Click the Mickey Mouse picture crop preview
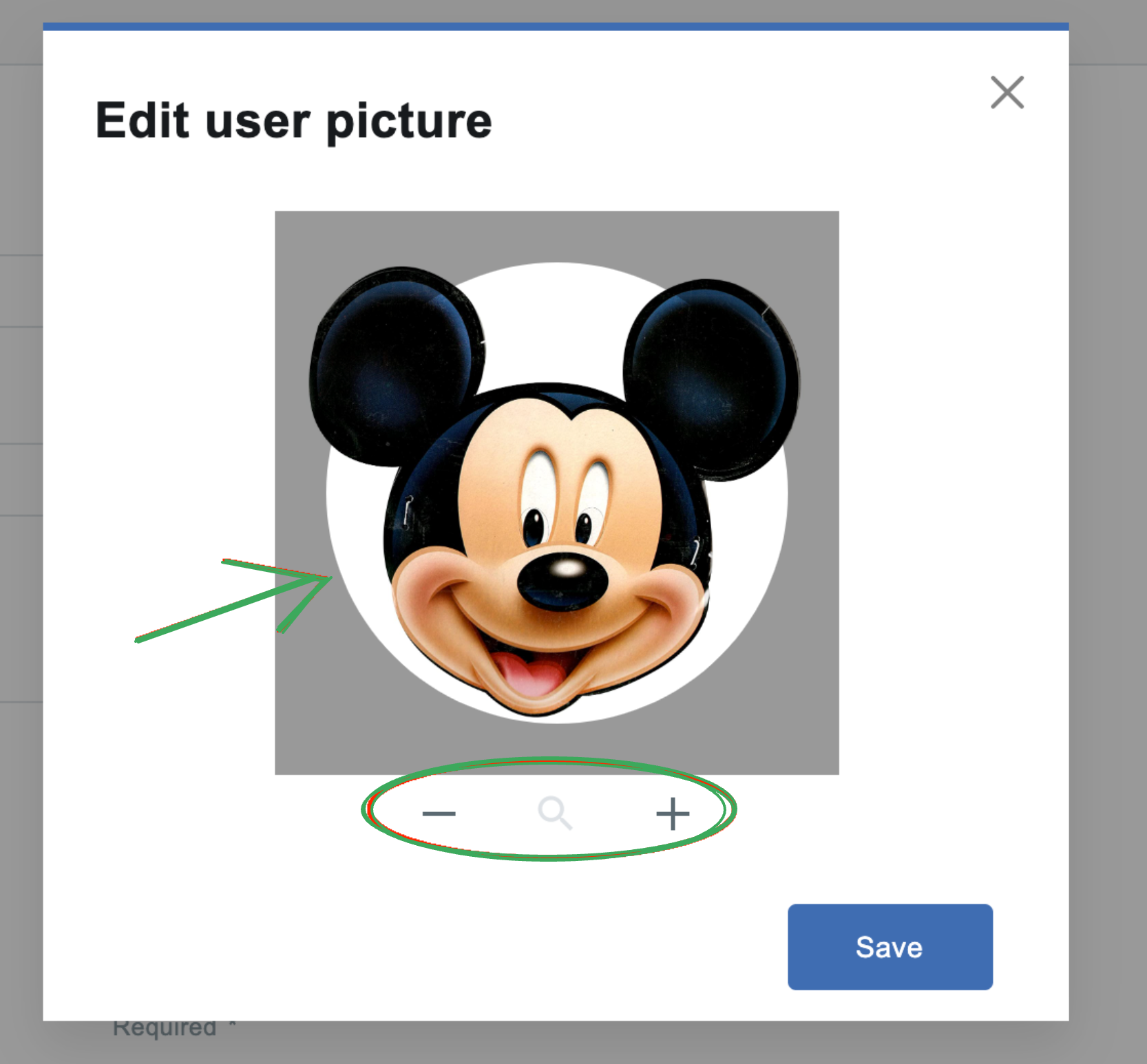 point(556,493)
